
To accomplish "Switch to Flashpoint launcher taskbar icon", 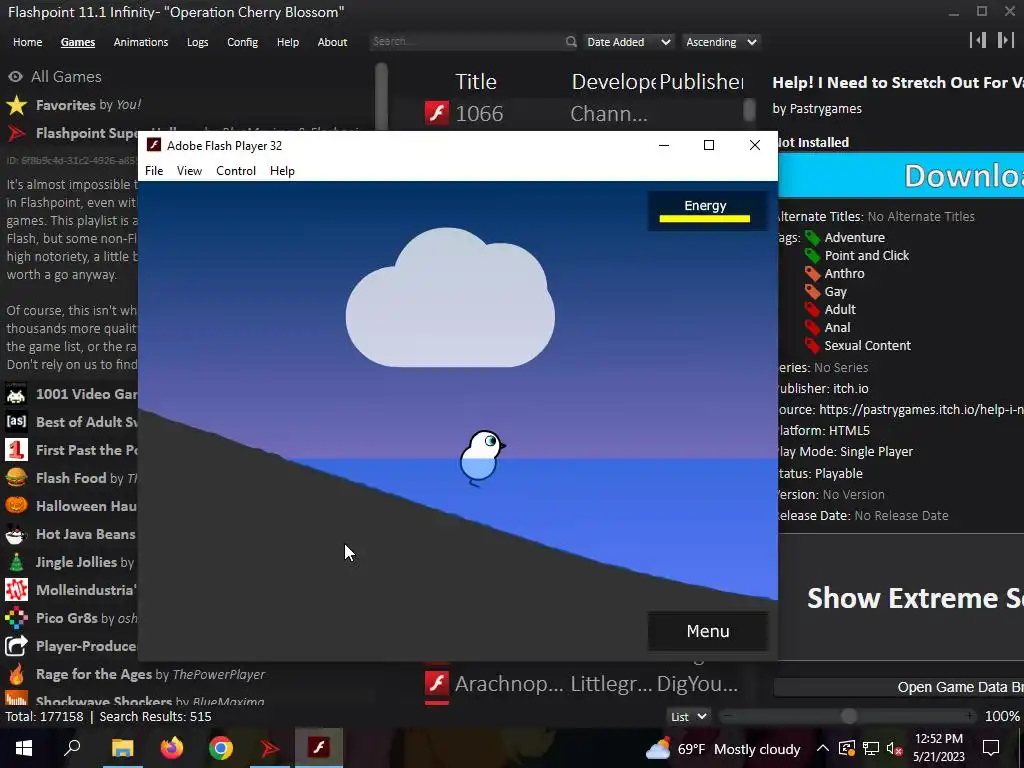I will tap(270, 748).
